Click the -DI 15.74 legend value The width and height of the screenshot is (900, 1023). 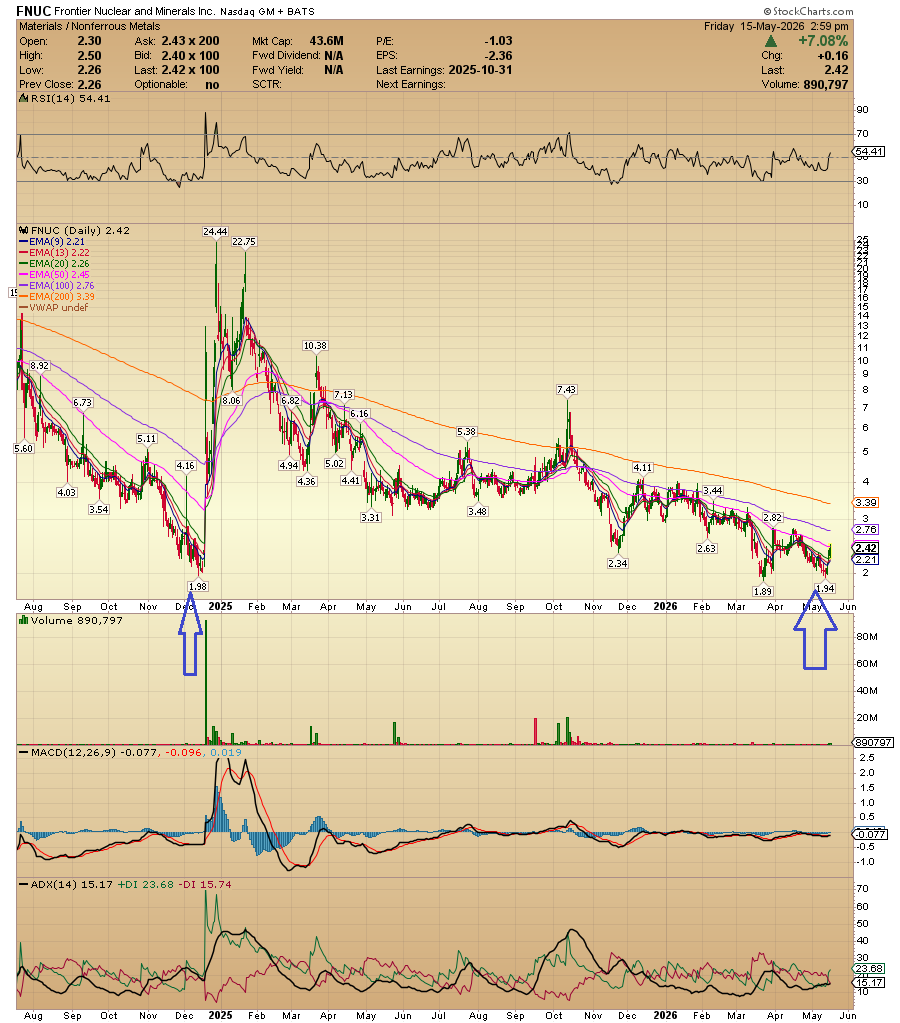204,885
